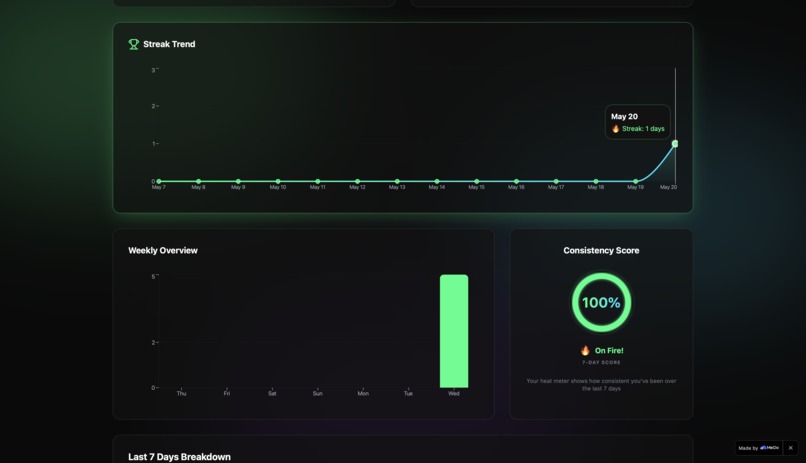Close the Made by badge with the X
The width and height of the screenshot is (806, 463).
click(x=791, y=448)
